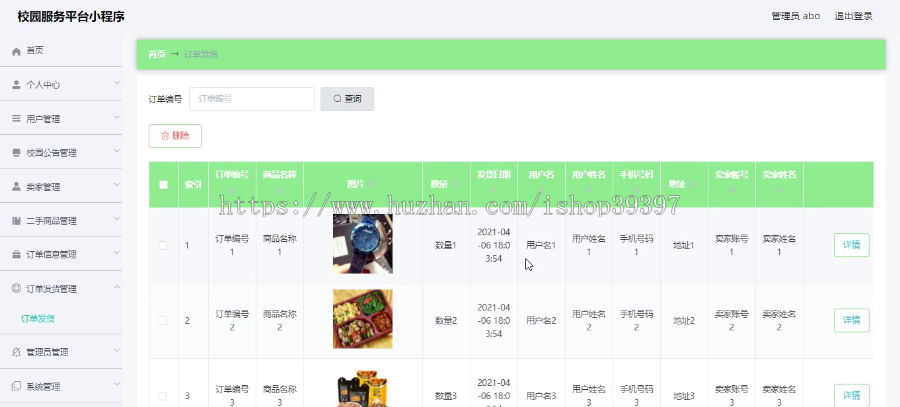
Task: Expand the 用户管理 menu chevron
Action: pyautogui.click(x=117, y=117)
